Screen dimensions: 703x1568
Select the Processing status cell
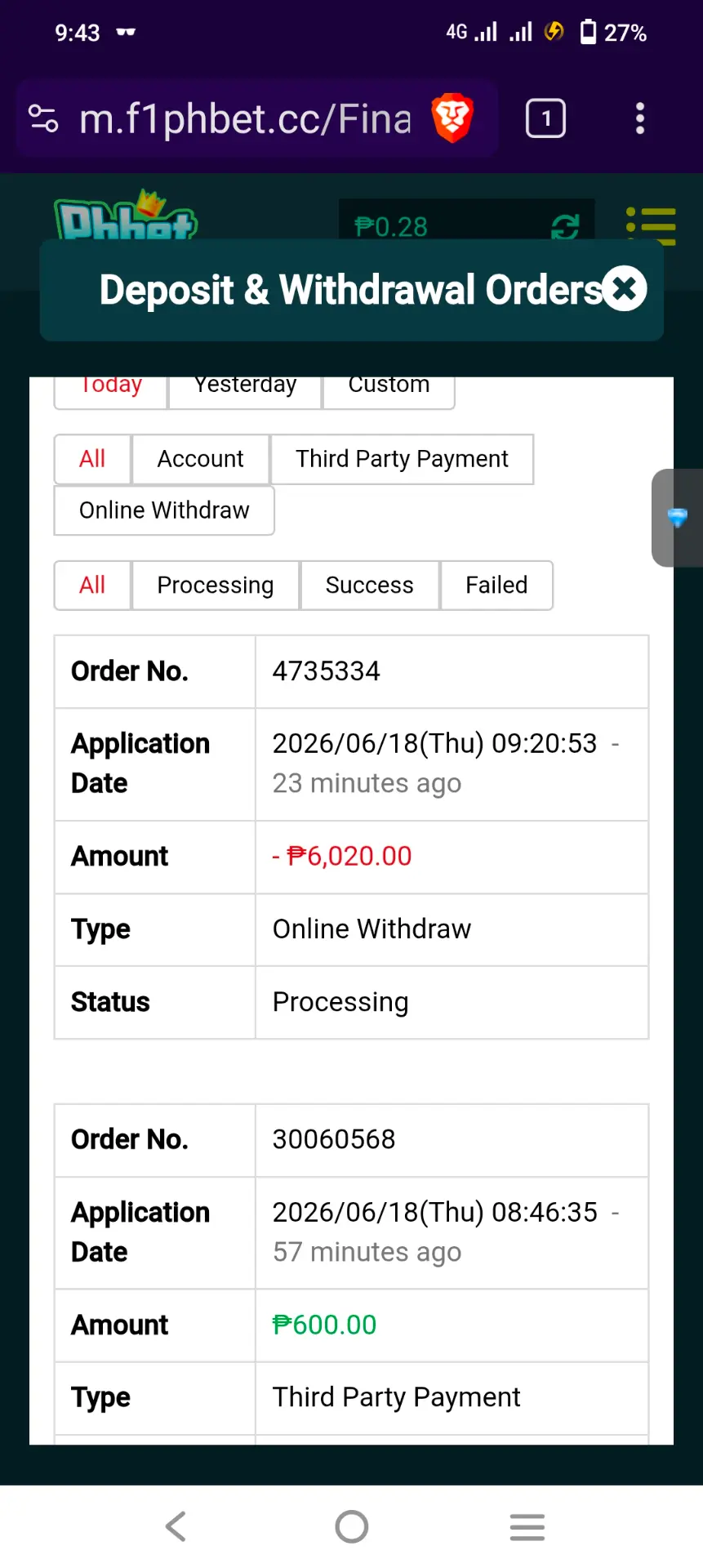[x=452, y=1002]
